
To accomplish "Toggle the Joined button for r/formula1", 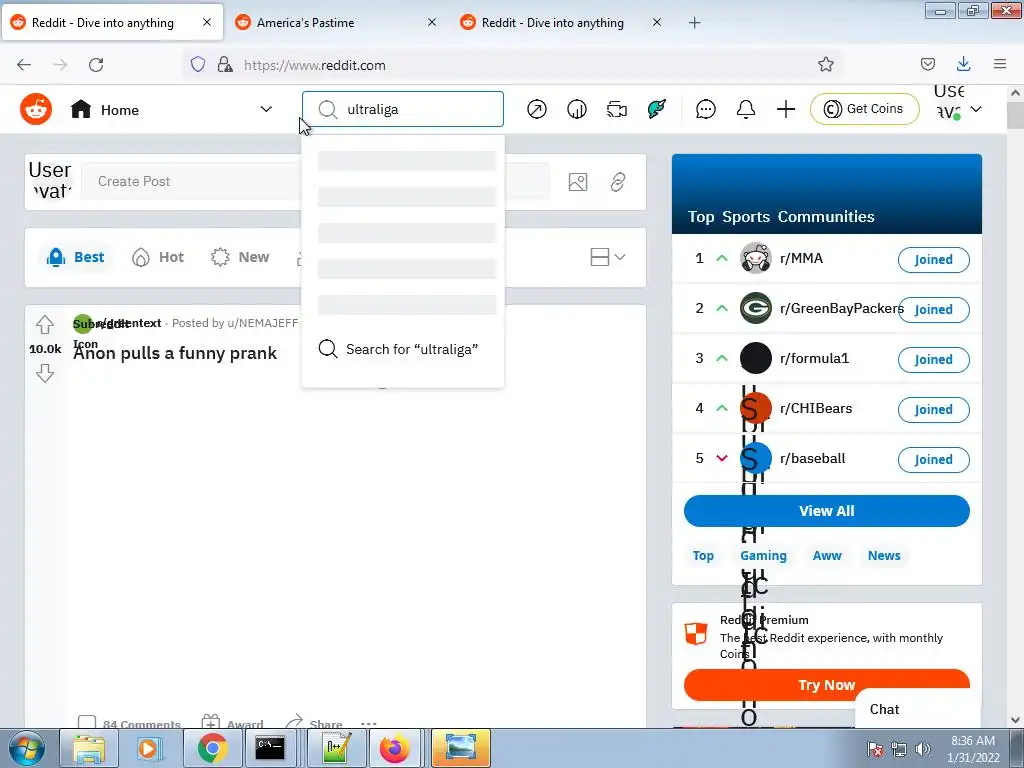I will [x=933, y=359].
